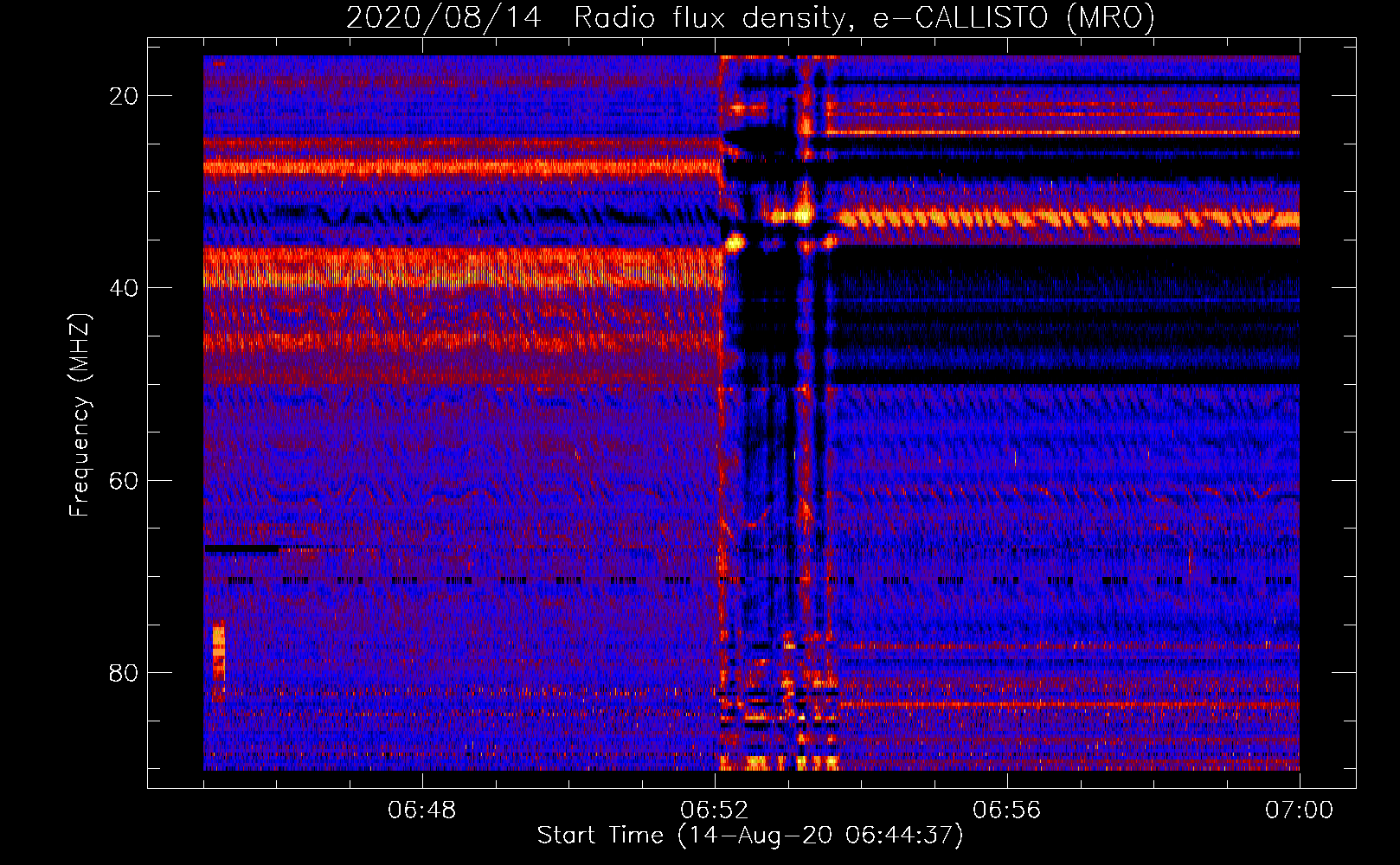Click the '07:00' time tick label

1300,811
